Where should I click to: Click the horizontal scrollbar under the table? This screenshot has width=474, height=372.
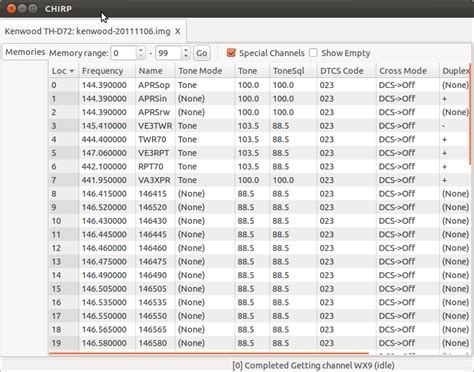(209, 353)
